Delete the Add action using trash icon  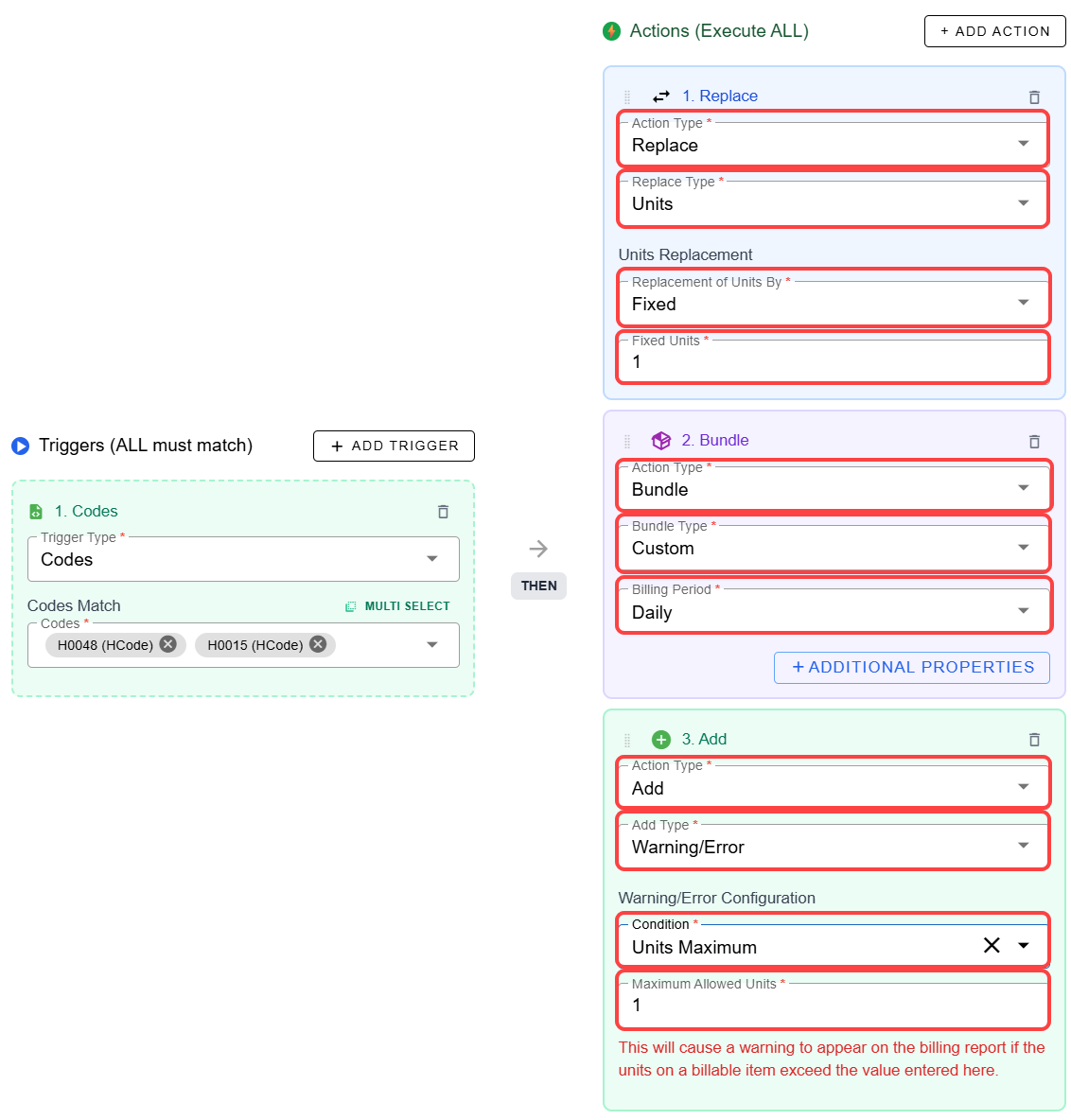point(1034,740)
